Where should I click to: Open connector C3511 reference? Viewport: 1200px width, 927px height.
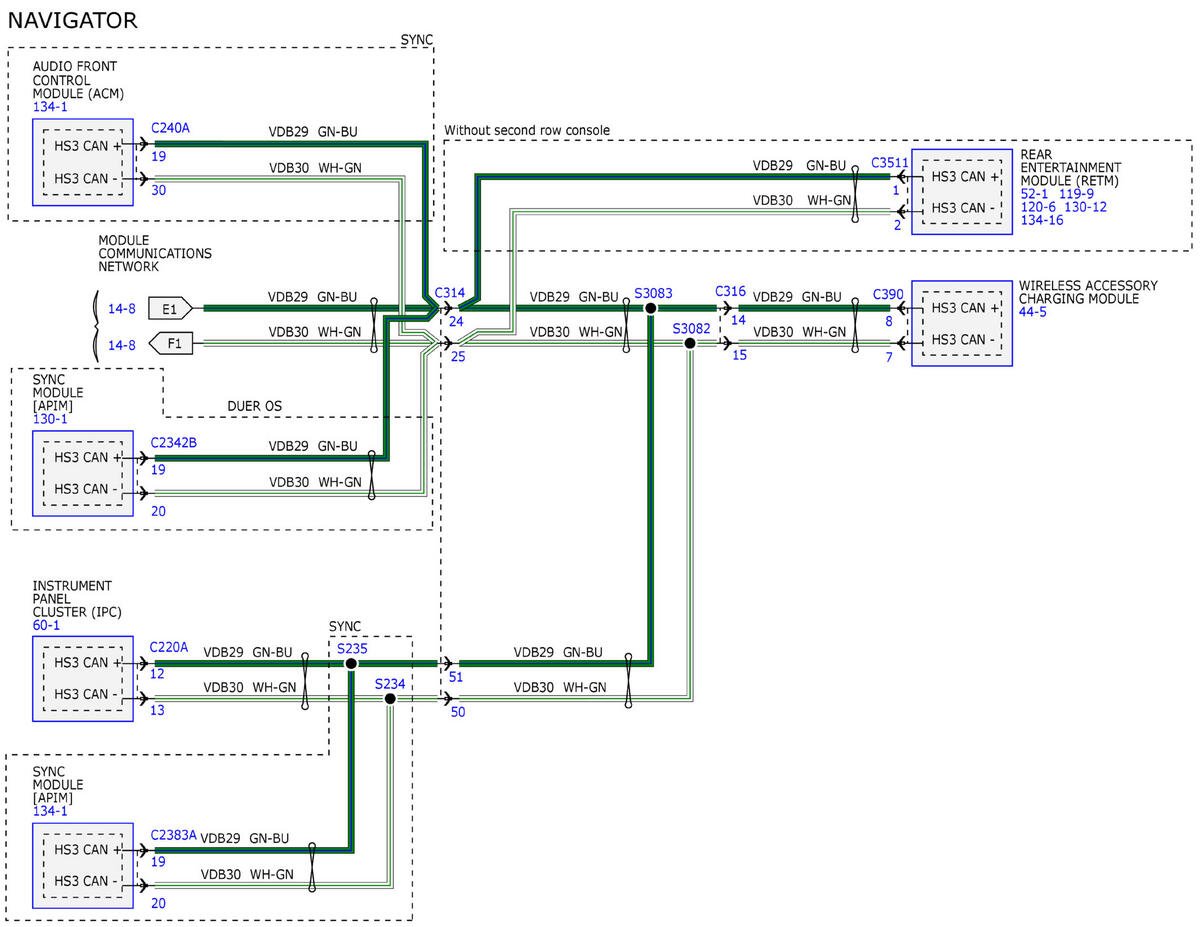[x=889, y=161]
